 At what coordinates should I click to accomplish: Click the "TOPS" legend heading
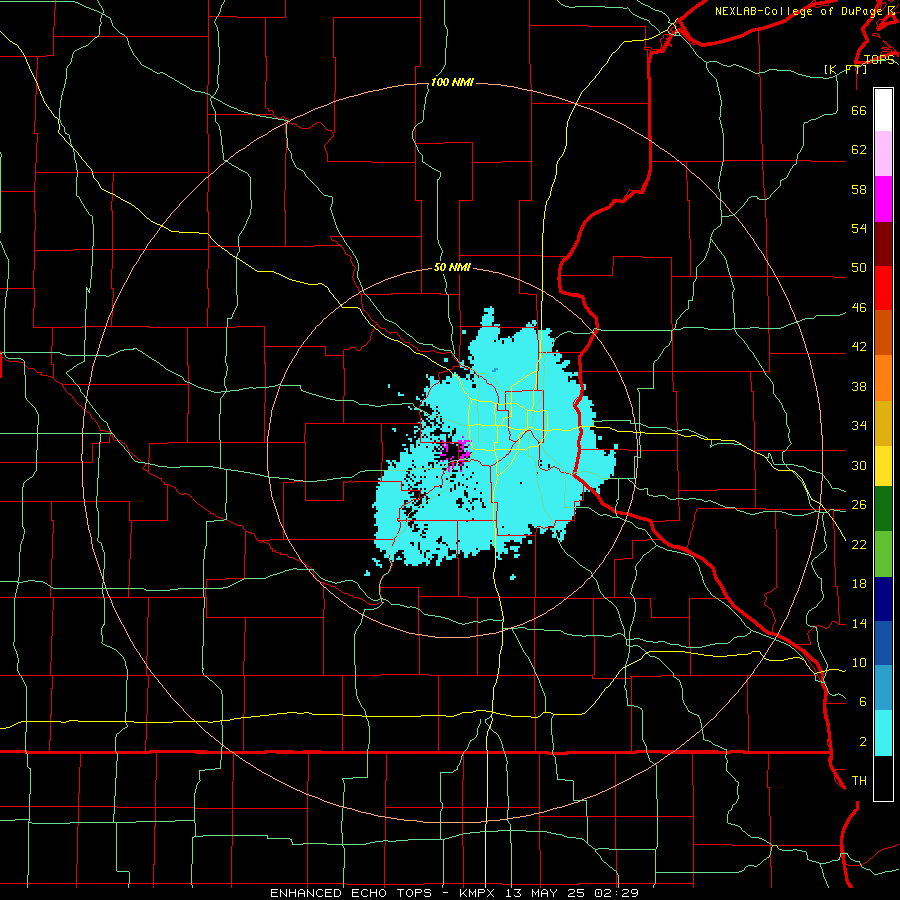[879, 60]
